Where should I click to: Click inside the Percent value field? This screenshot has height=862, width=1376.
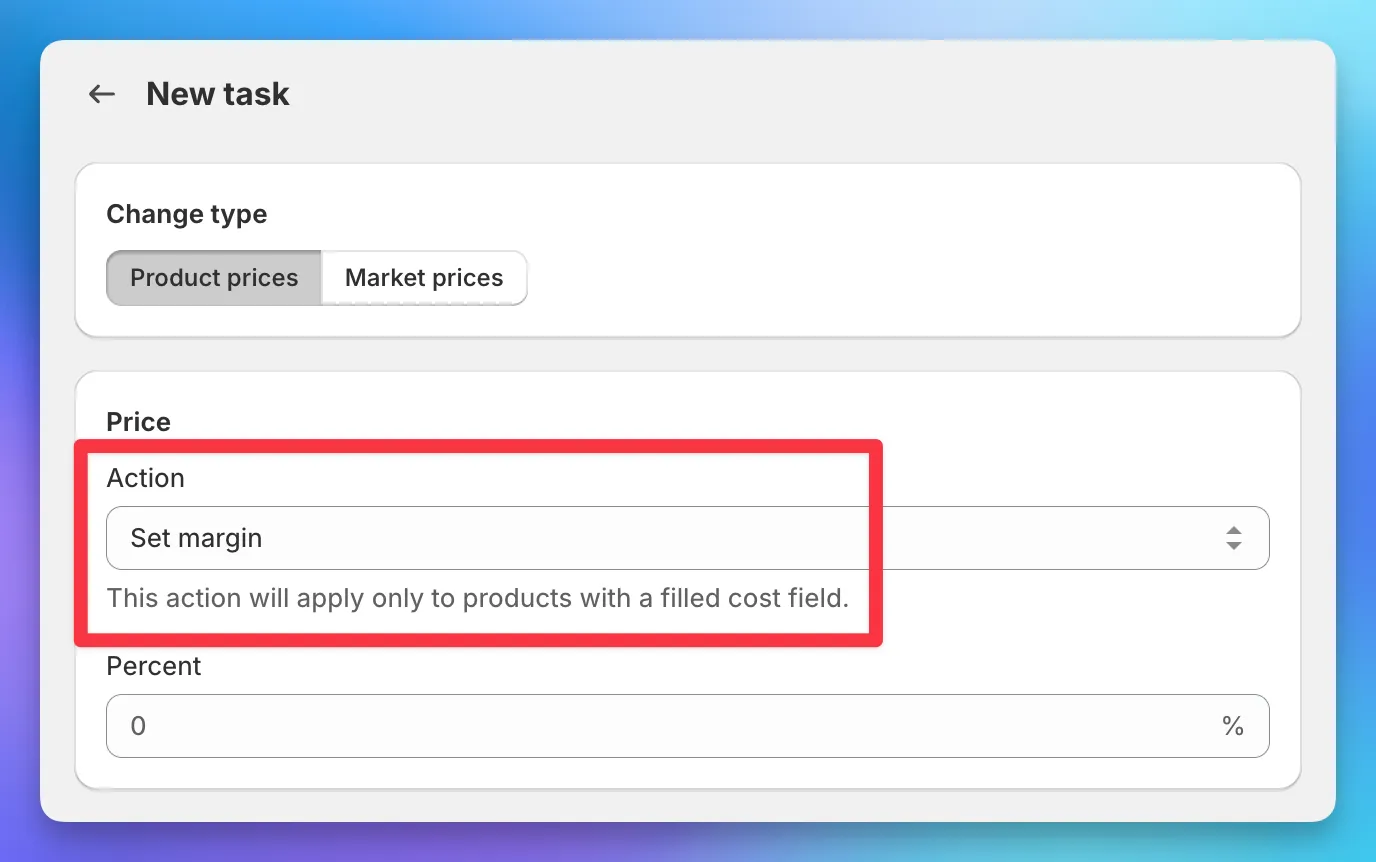click(x=600, y=726)
